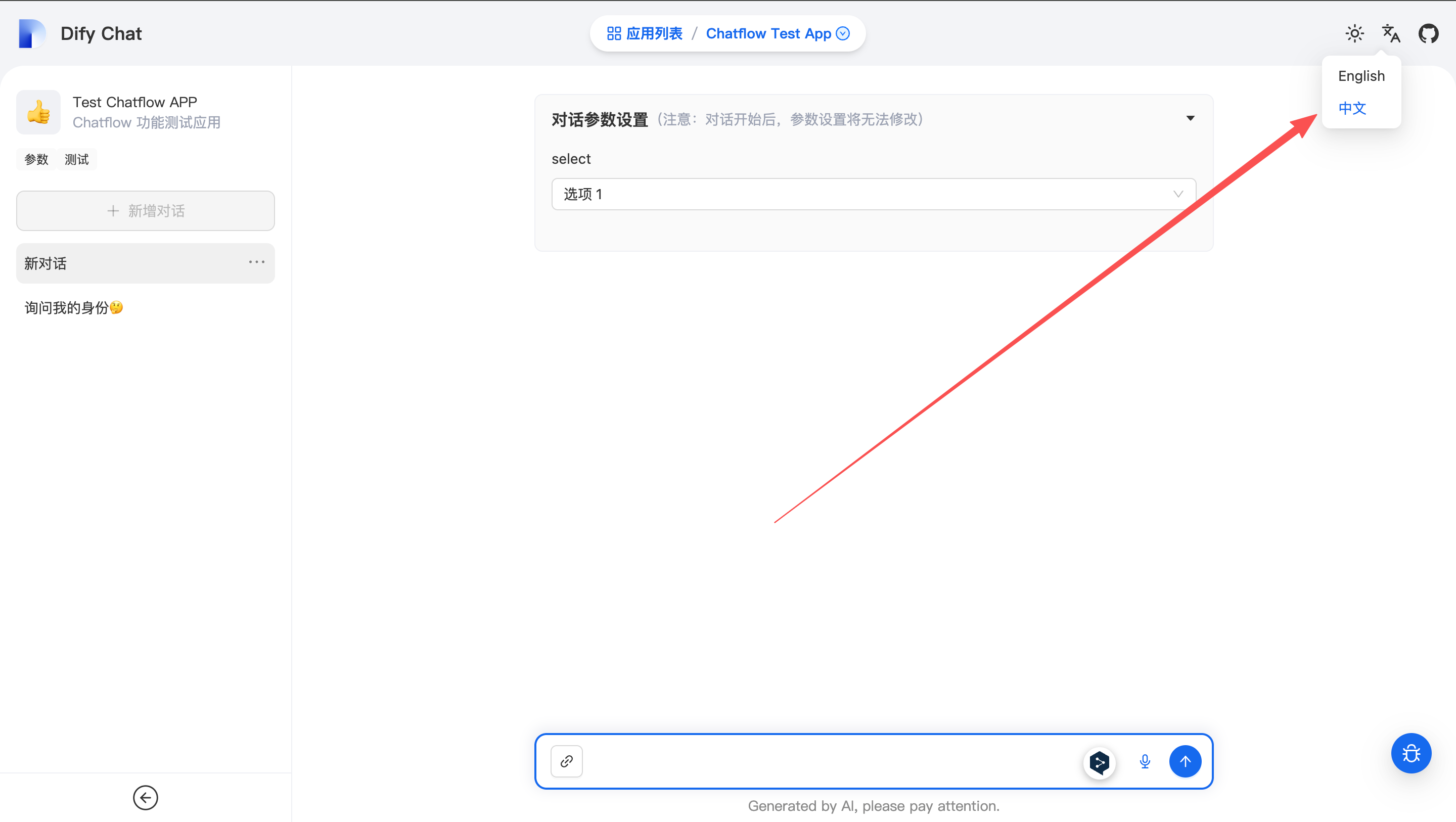Click the attachment link icon in input

[566, 761]
